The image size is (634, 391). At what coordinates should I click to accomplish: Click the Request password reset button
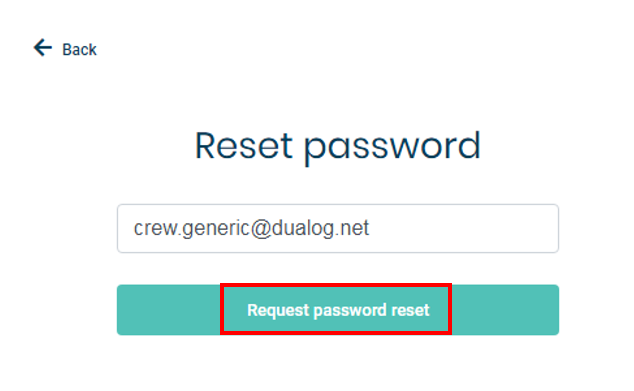[x=338, y=310]
